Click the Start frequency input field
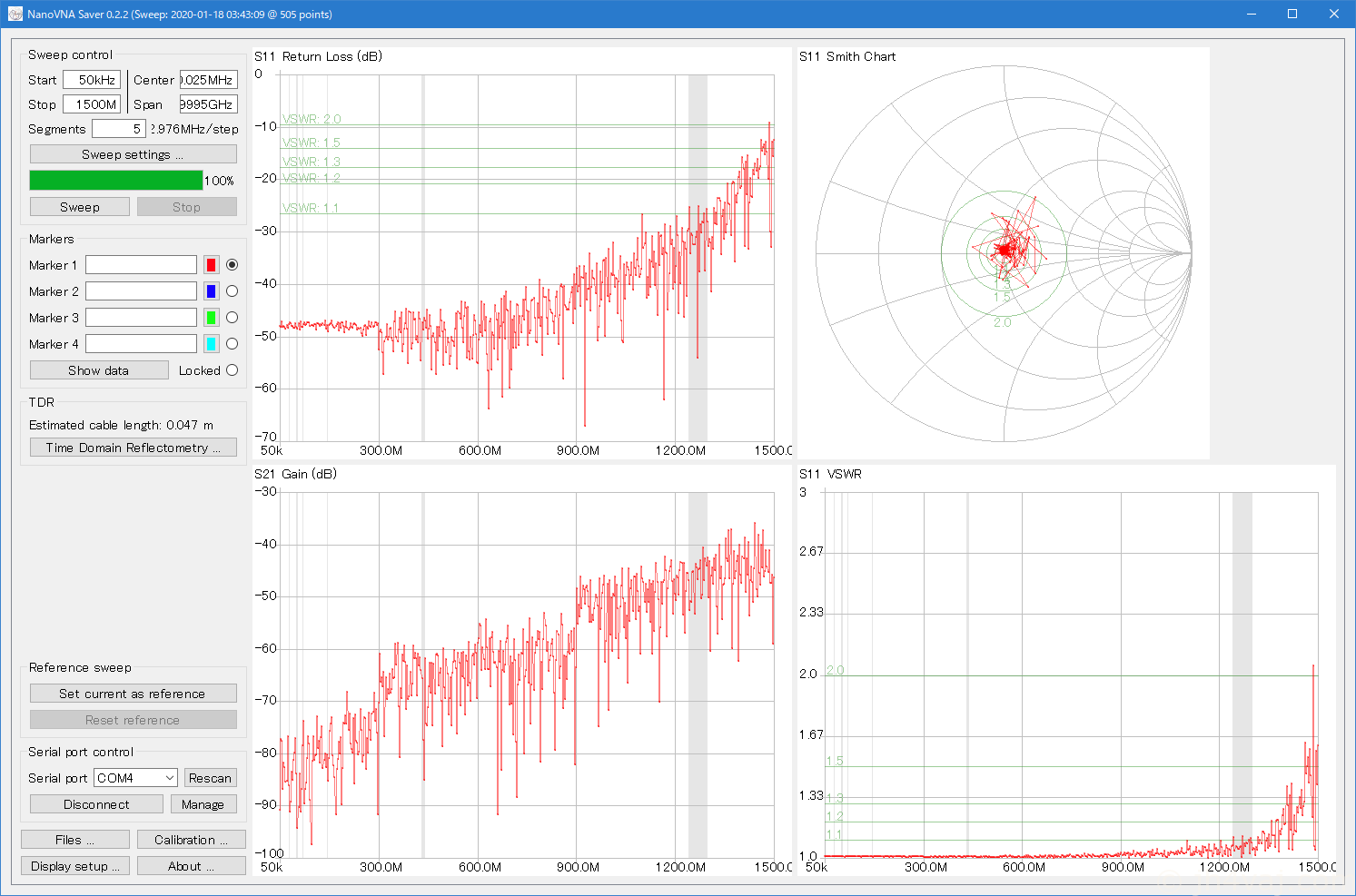 point(92,80)
